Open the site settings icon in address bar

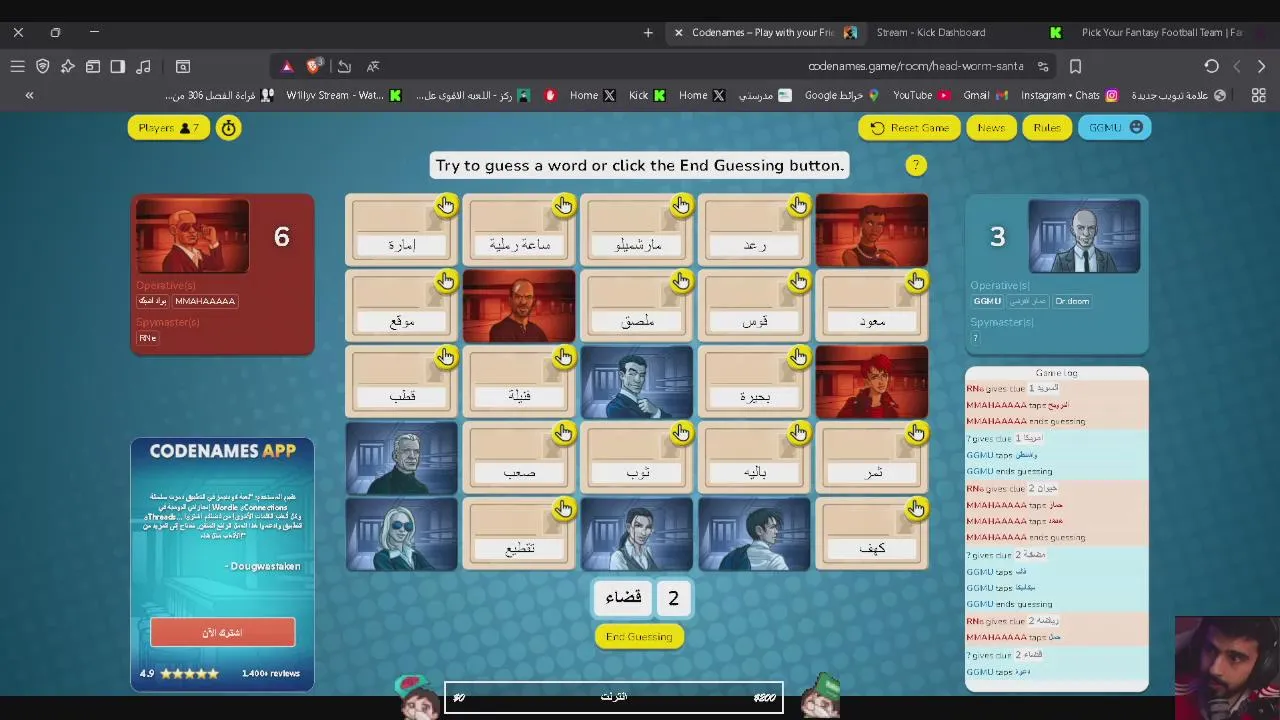coord(1043,66)
